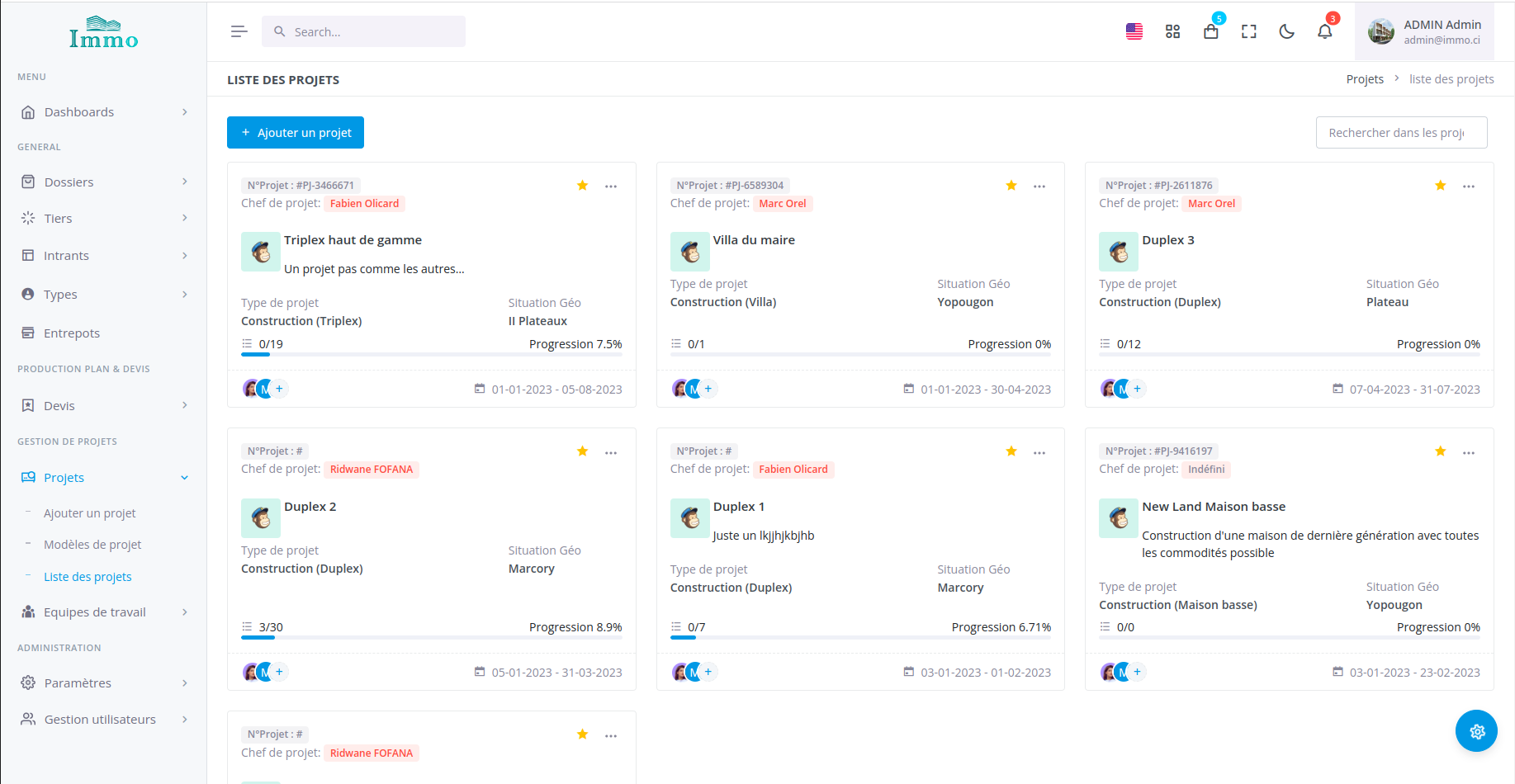Focus the Rechercher dans les projets field
Screen dimensions: 1515x784
pyautogui.click(x=1401, y=133)
